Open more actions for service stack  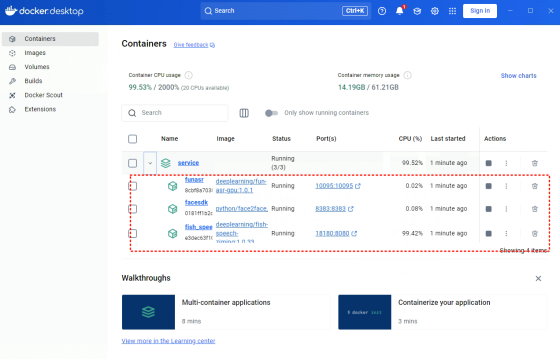(506, 163)
